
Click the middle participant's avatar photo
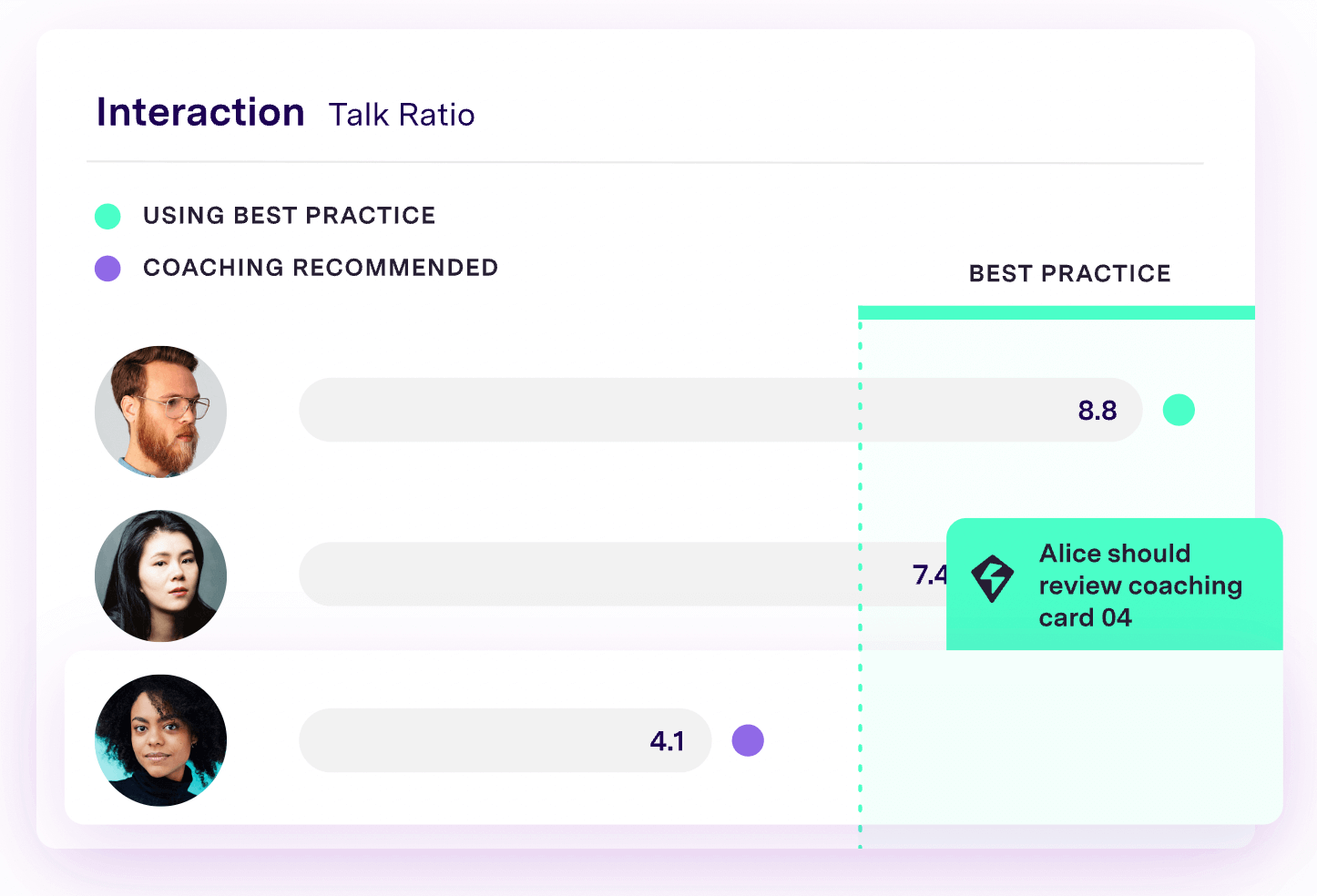(160, 575)
